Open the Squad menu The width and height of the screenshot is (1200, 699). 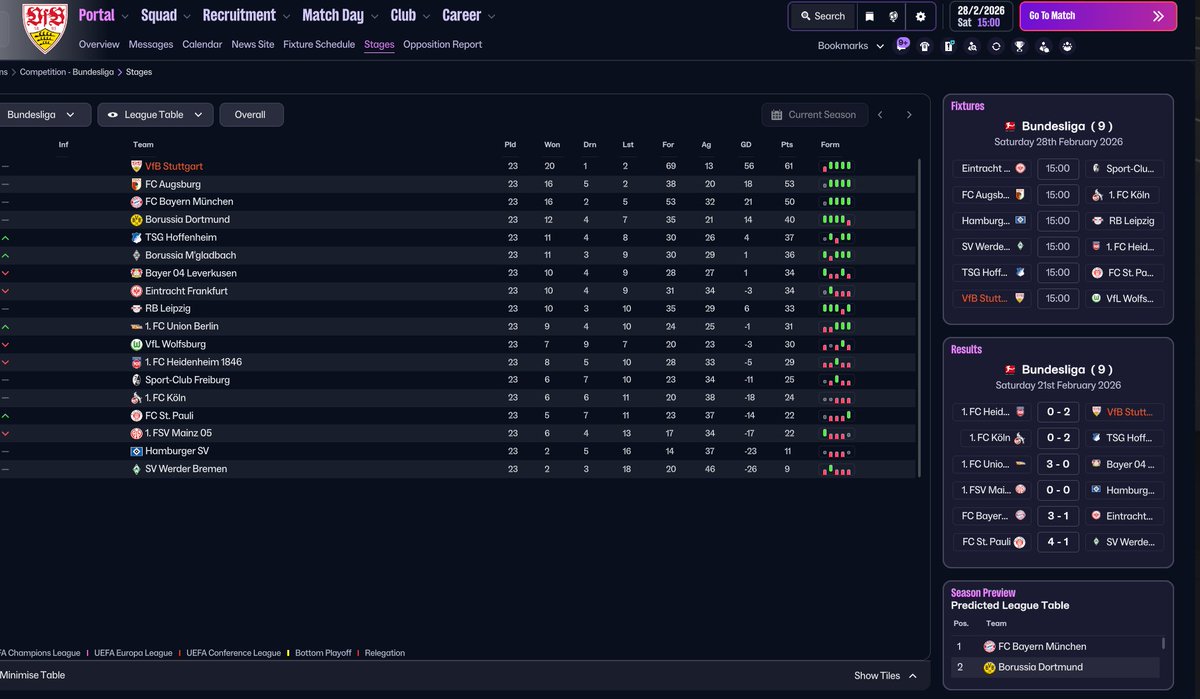pyautogui.click(x=166, y=15)
